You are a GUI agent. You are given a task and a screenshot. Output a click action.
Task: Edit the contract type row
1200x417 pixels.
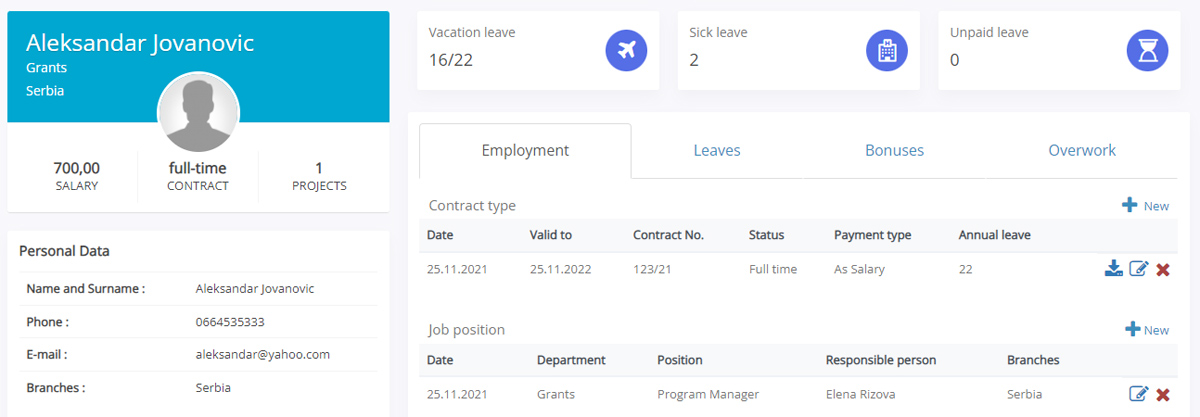coord(1138,269)
